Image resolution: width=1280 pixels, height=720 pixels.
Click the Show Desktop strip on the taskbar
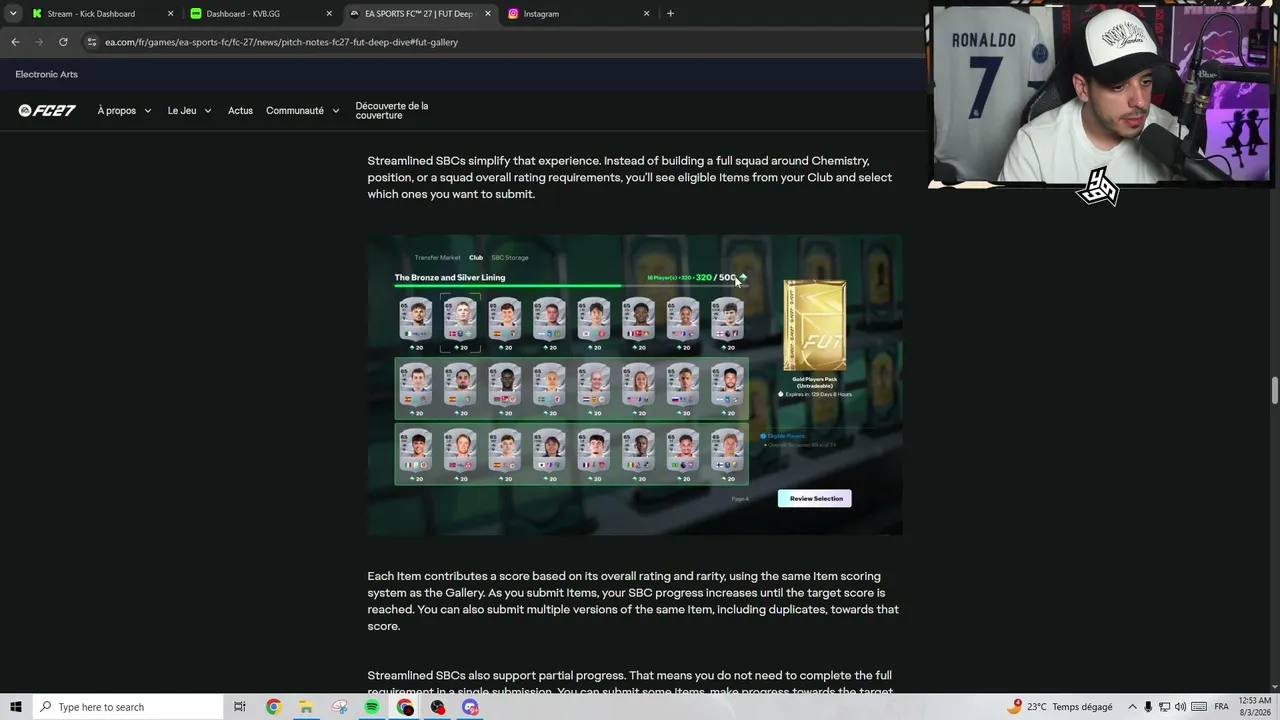(x=1277, y=707)
